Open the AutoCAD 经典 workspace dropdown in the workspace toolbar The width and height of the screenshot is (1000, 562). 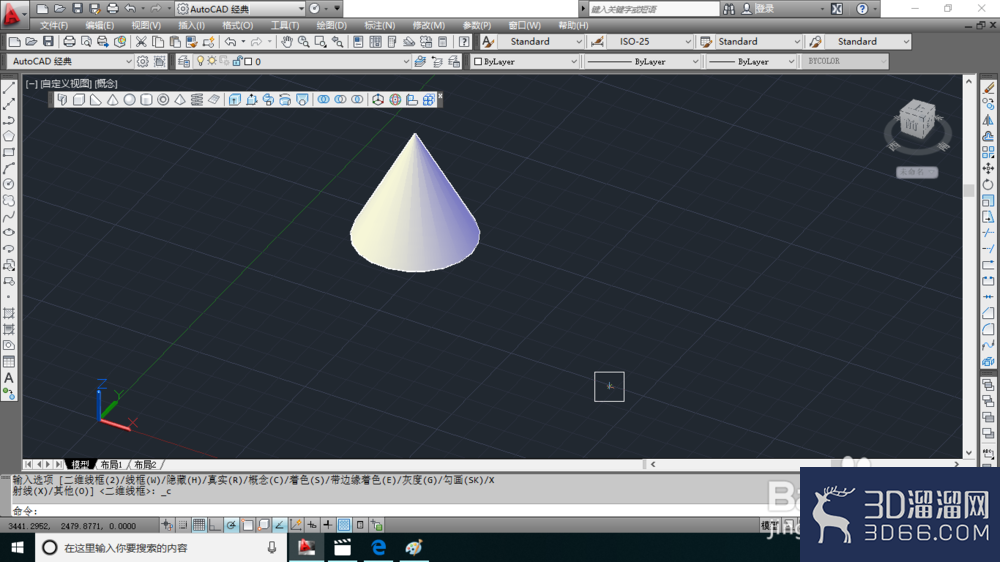tap(128, 61)
